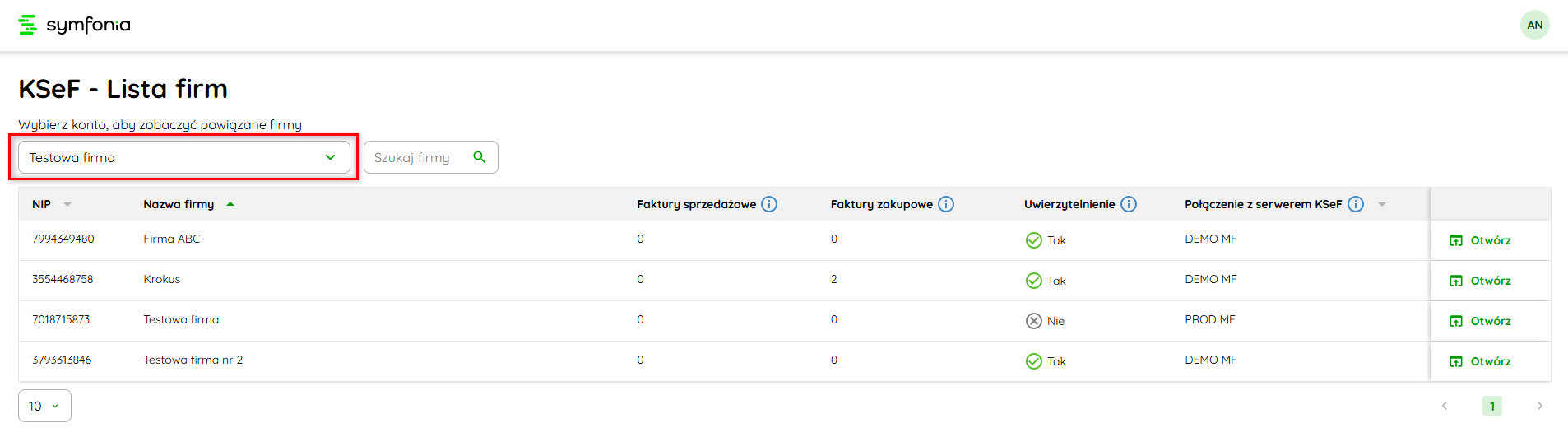The image size is (1568, 437).
Task: Toggle sort arrow on Nazwa firmy
Action: (230, 204)
